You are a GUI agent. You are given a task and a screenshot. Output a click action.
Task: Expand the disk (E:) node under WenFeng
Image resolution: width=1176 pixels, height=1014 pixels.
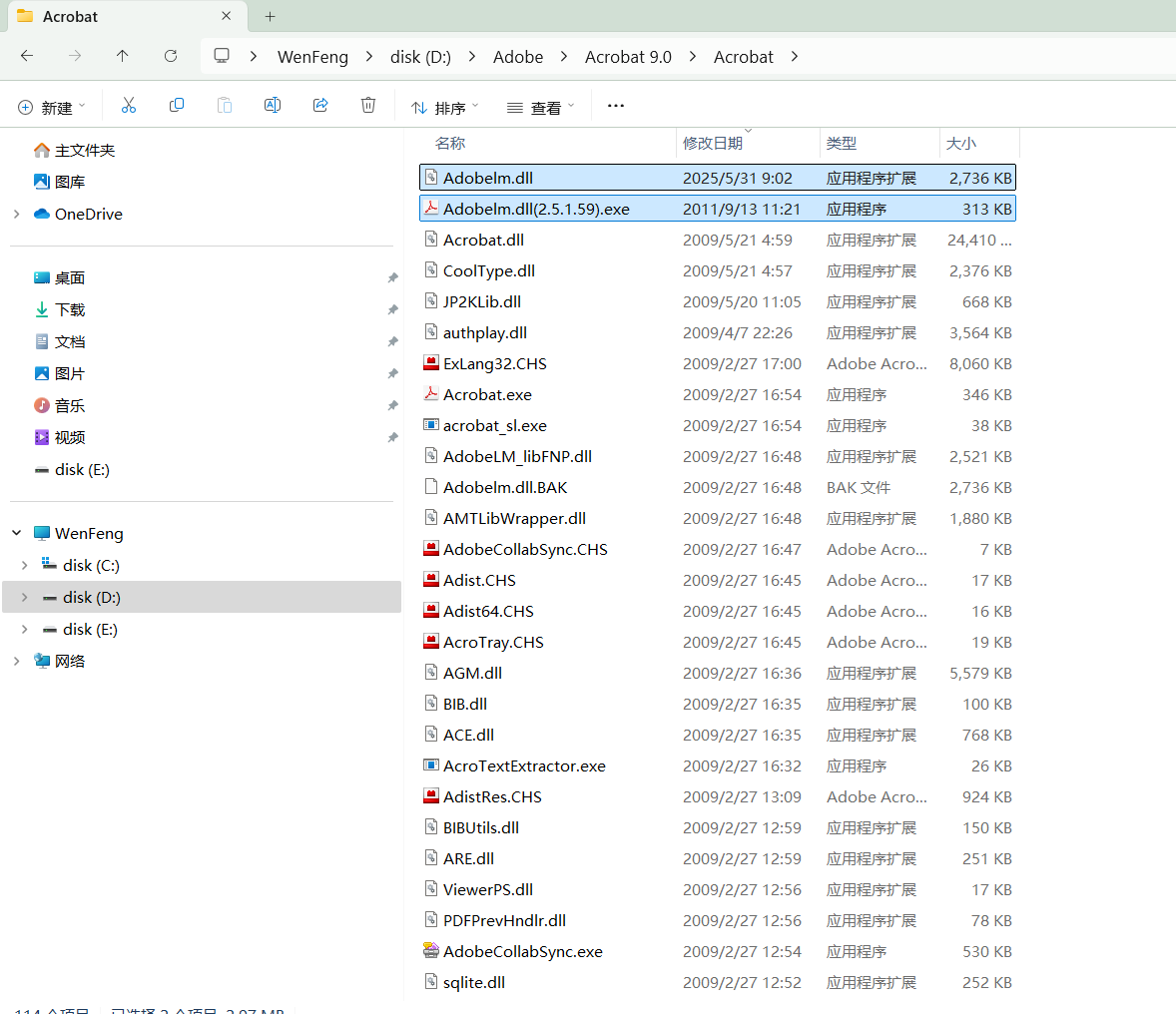tap(25, 629)
